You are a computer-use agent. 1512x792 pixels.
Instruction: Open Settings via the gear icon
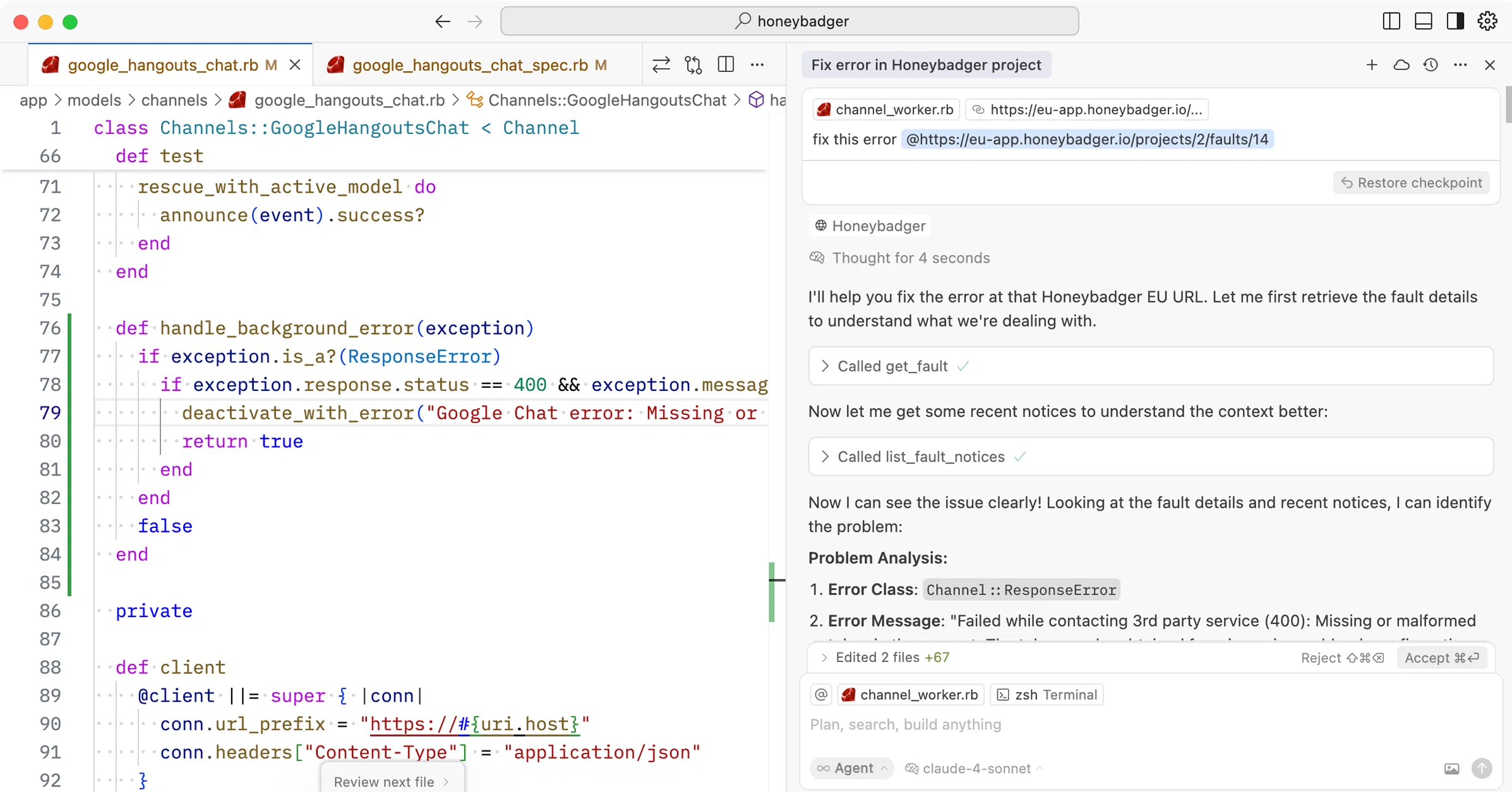click(x=1488, y=21)
